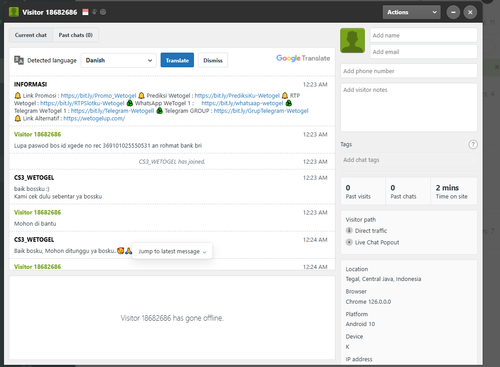Click the Android platform icon in title bar
This screenshot has height=367, width=500.
click(x=94, y=12)
